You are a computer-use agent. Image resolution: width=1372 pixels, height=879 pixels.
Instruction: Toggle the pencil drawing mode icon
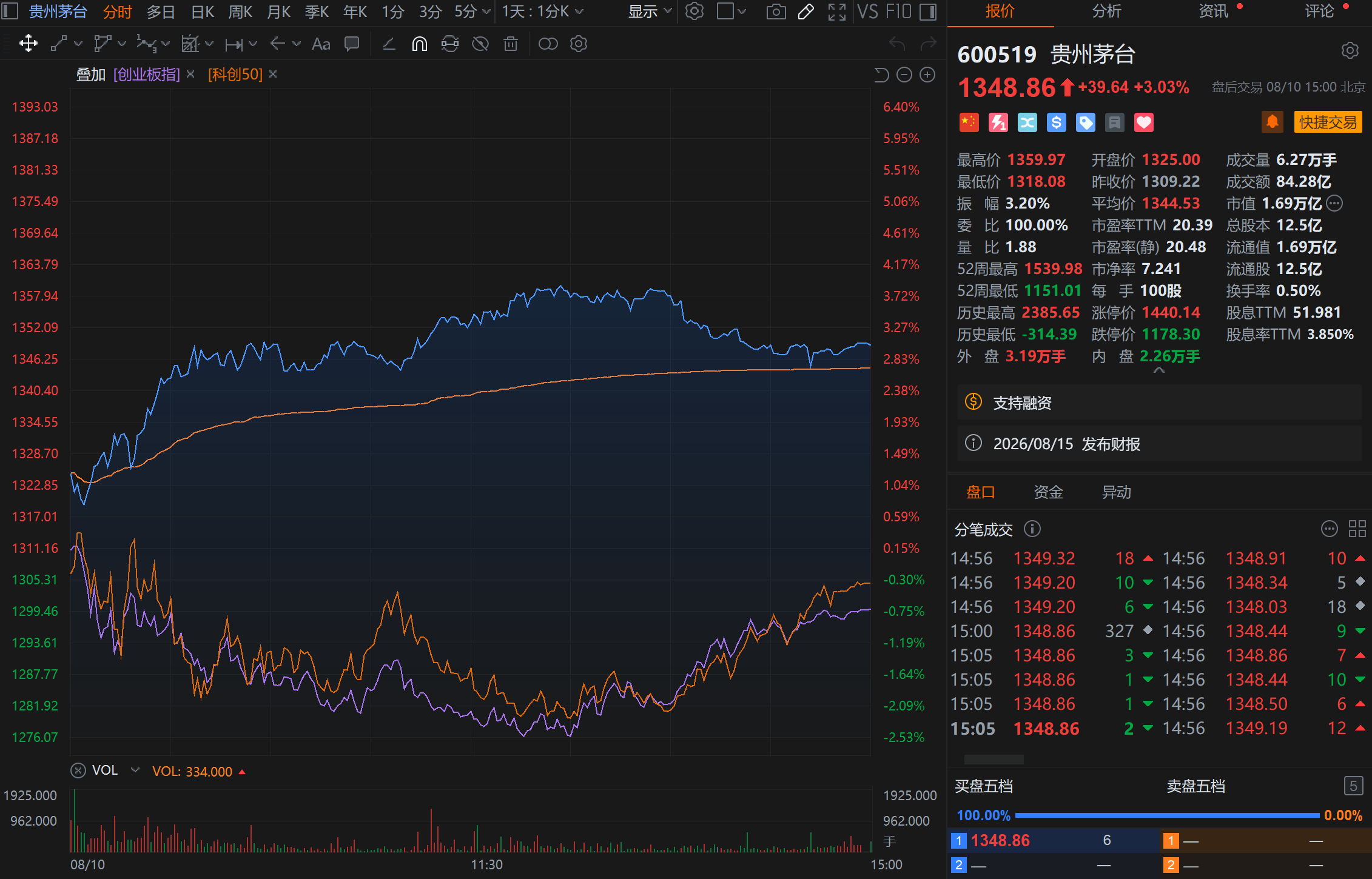point(806,12)
